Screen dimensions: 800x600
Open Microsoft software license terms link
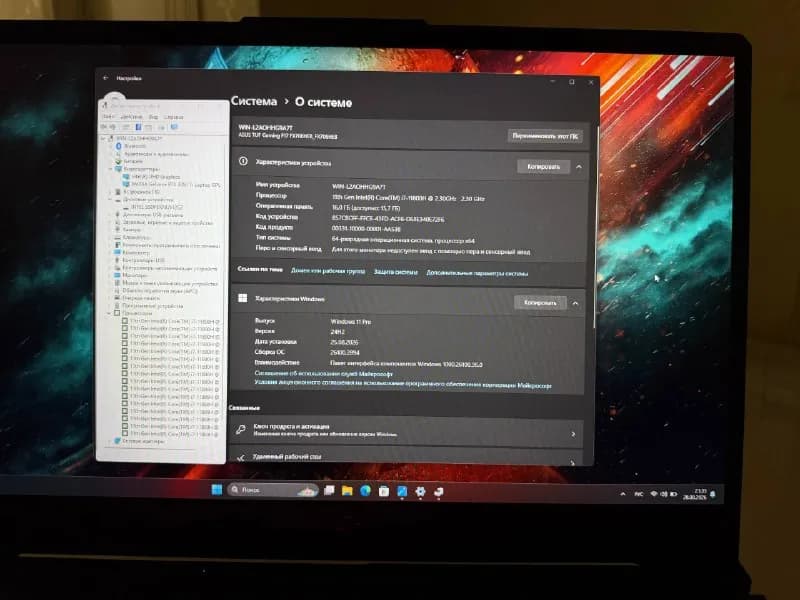(x=403, y=384)
